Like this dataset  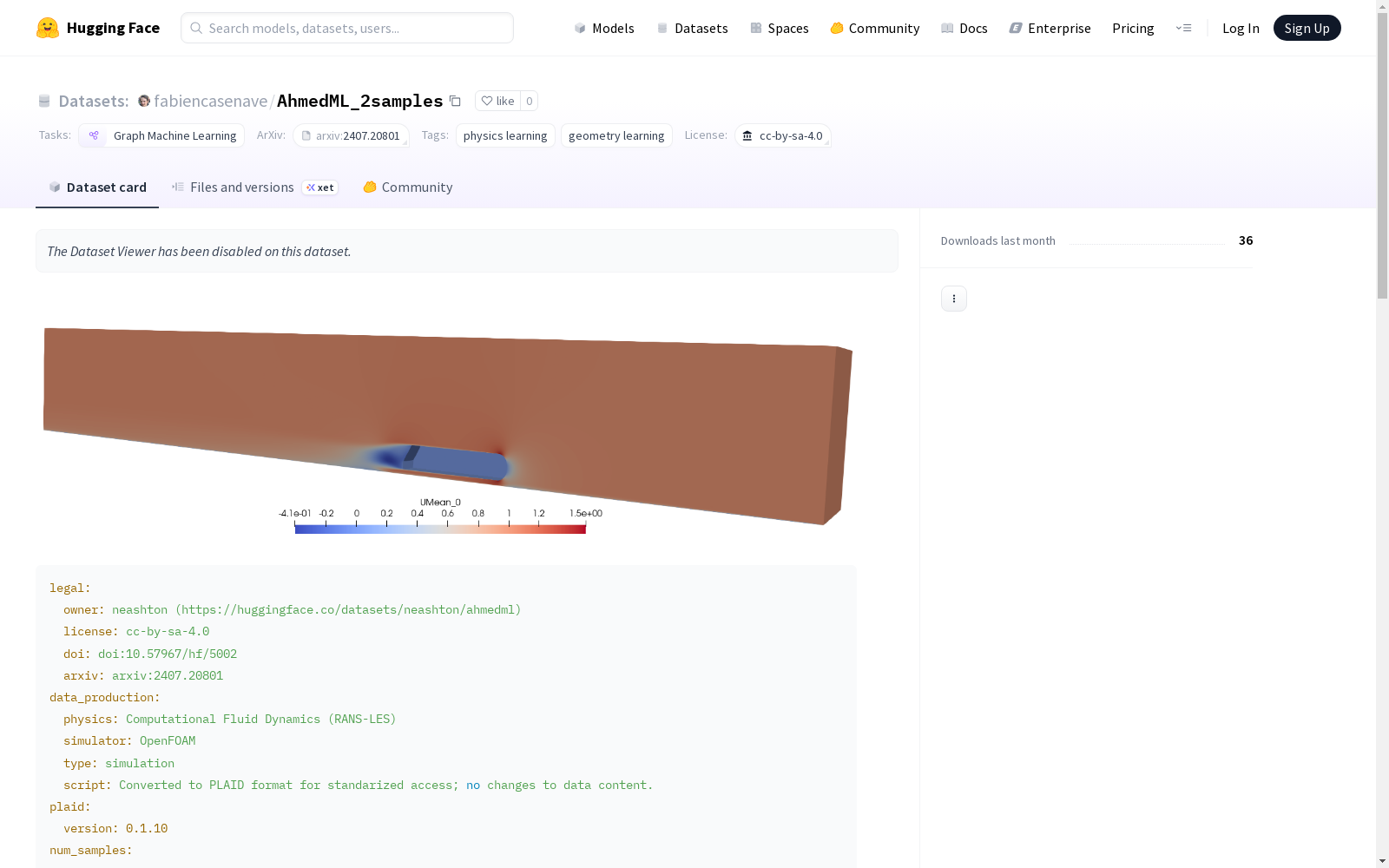(x=498, y=101)
